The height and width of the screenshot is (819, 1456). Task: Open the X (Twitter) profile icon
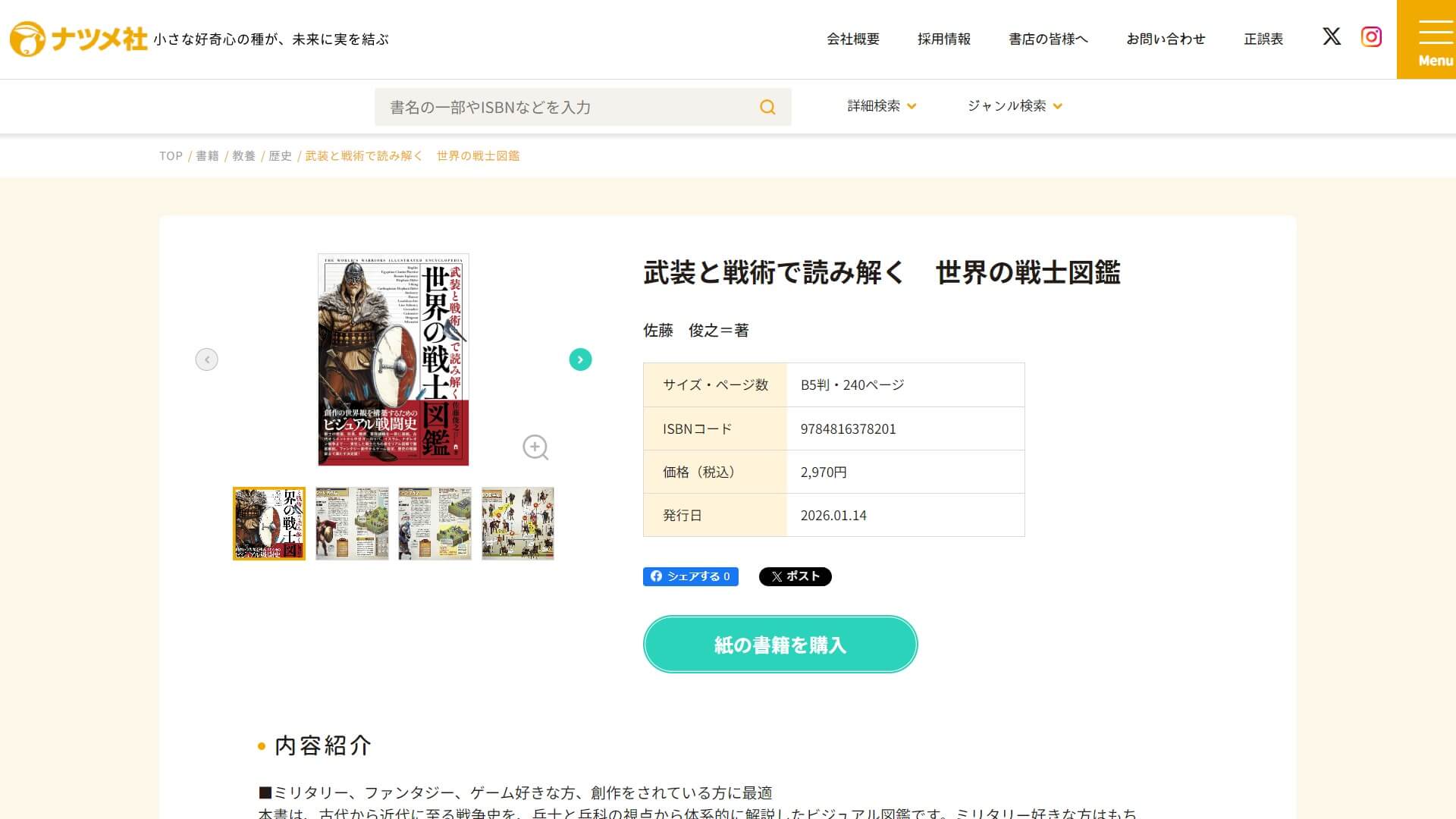1332,36
